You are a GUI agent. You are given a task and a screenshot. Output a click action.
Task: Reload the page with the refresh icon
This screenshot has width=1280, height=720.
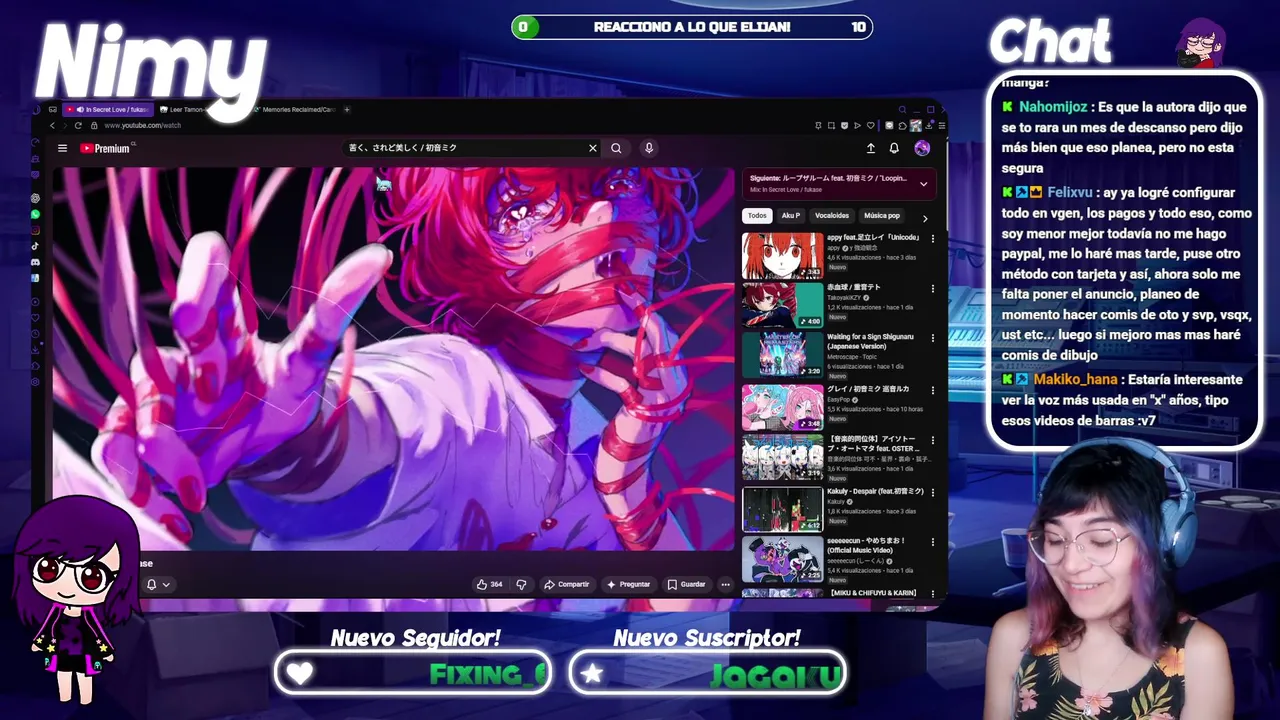click(x=78, y=125)
